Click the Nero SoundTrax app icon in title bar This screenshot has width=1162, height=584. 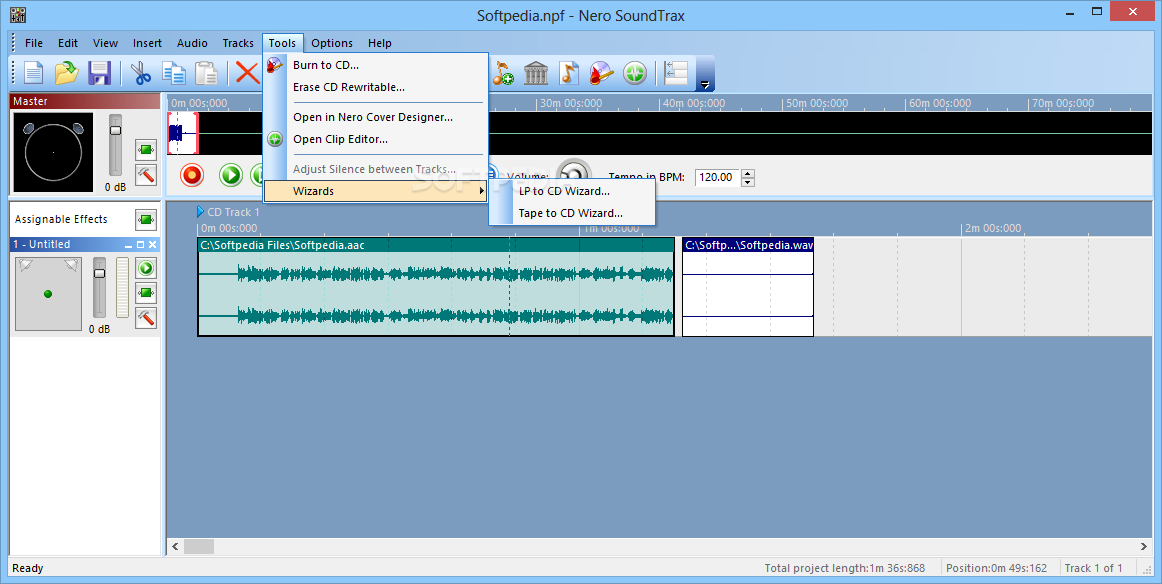(x=18, y=14)
